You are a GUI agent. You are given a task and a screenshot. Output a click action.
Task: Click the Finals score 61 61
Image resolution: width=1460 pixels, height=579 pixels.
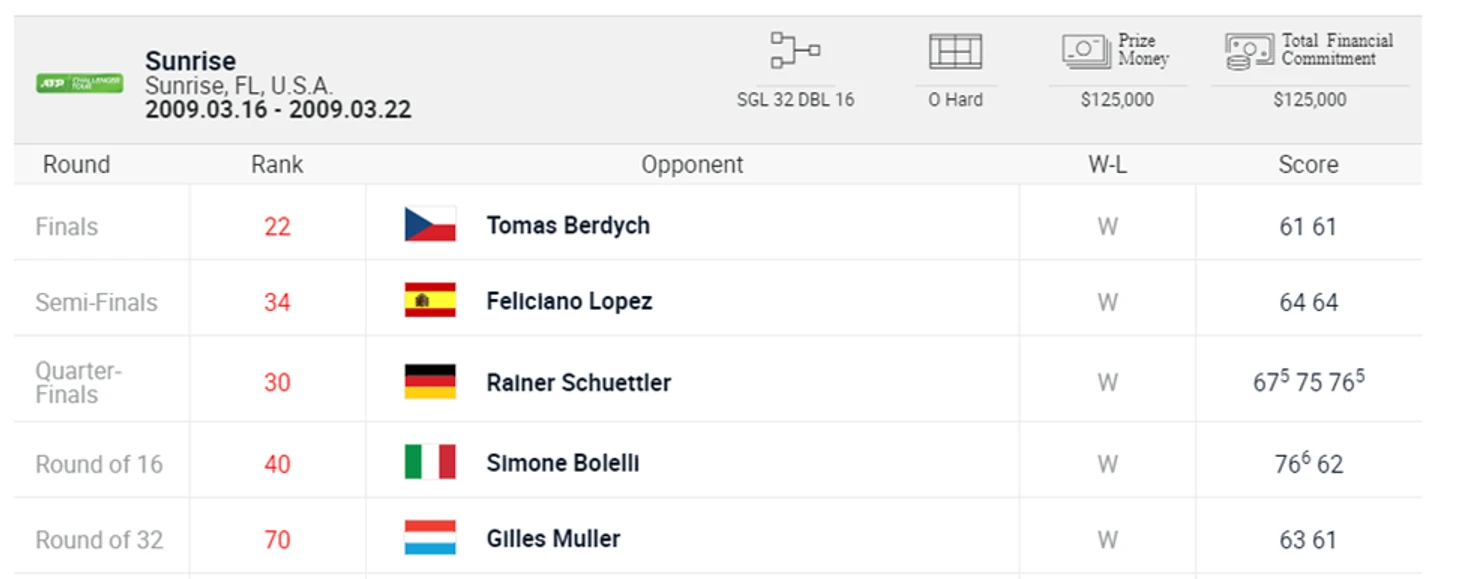point(1308,227)
